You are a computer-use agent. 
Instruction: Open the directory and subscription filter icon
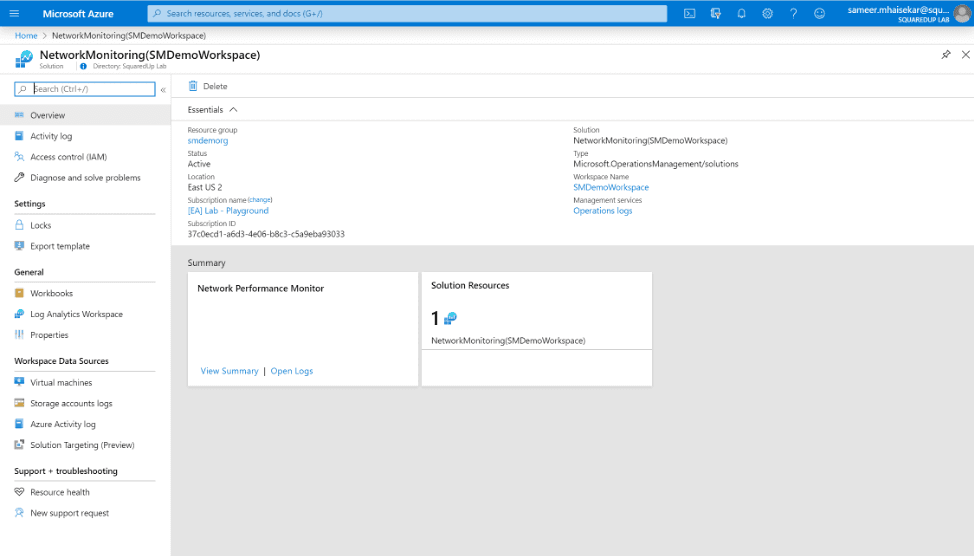pos(716,14)
